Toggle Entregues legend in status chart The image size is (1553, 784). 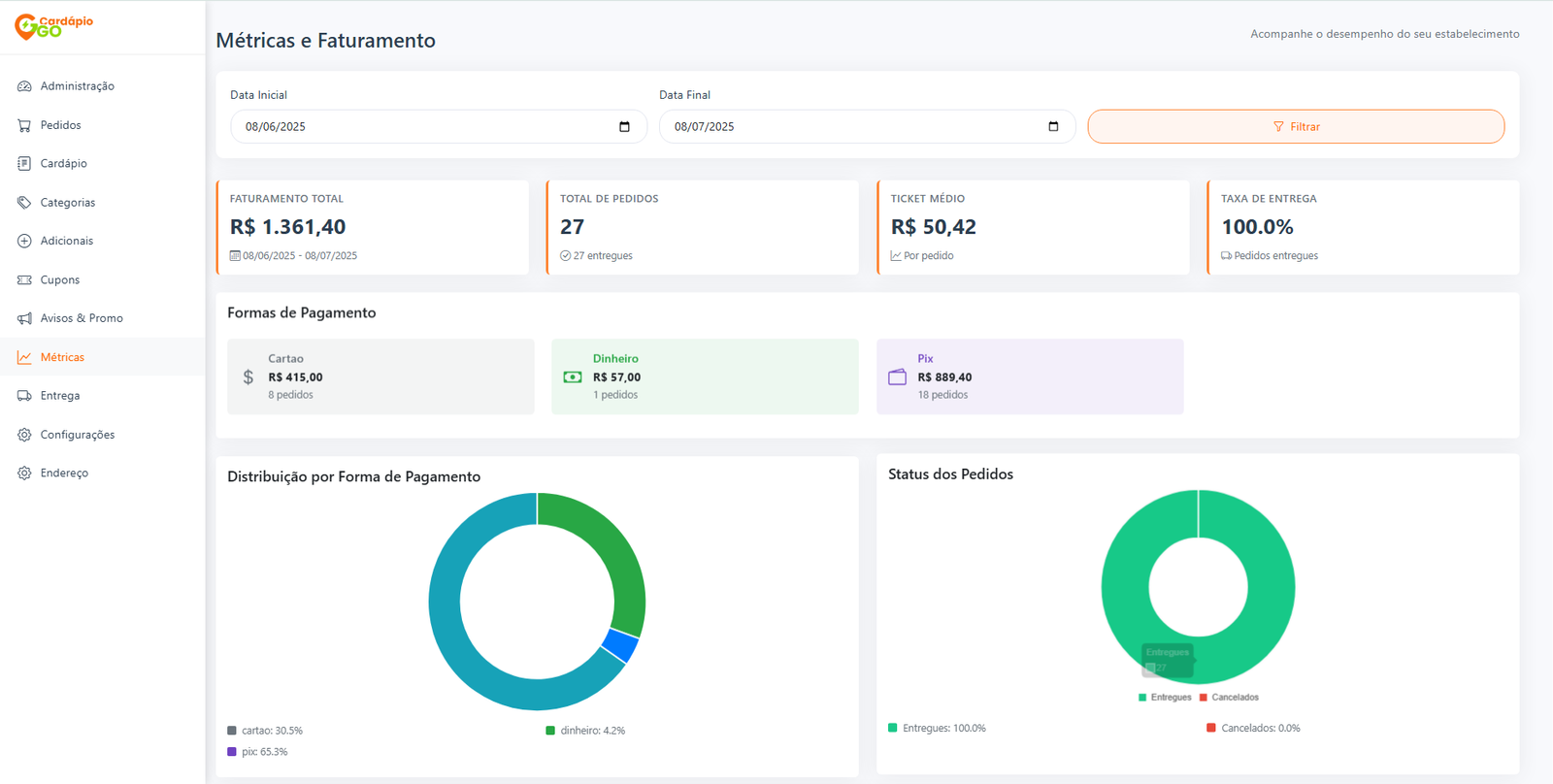click(x=1165, y=698)
